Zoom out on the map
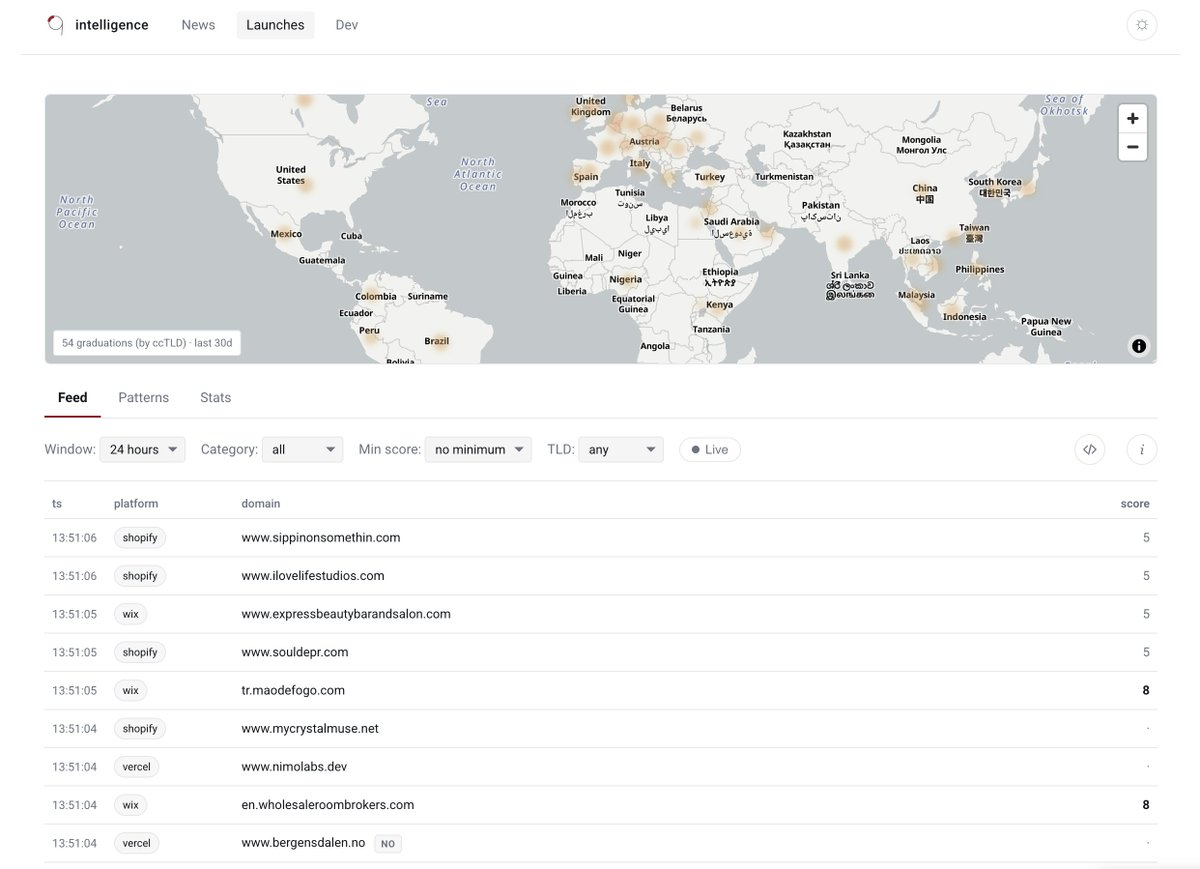The height and width of the screenshot is (869, 1200). click(x=1132, y=147)
